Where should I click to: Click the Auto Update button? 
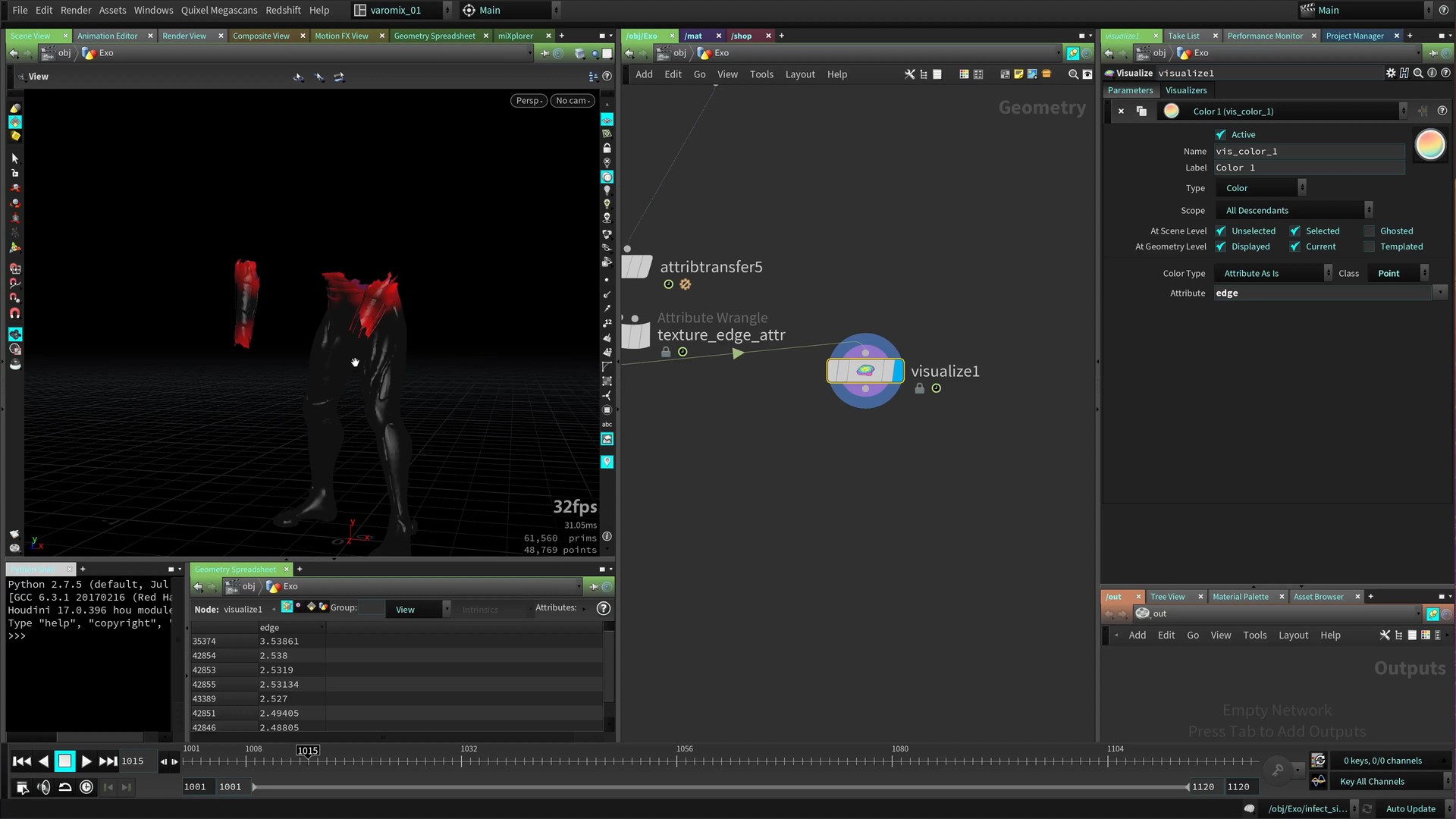(1410, 809)
